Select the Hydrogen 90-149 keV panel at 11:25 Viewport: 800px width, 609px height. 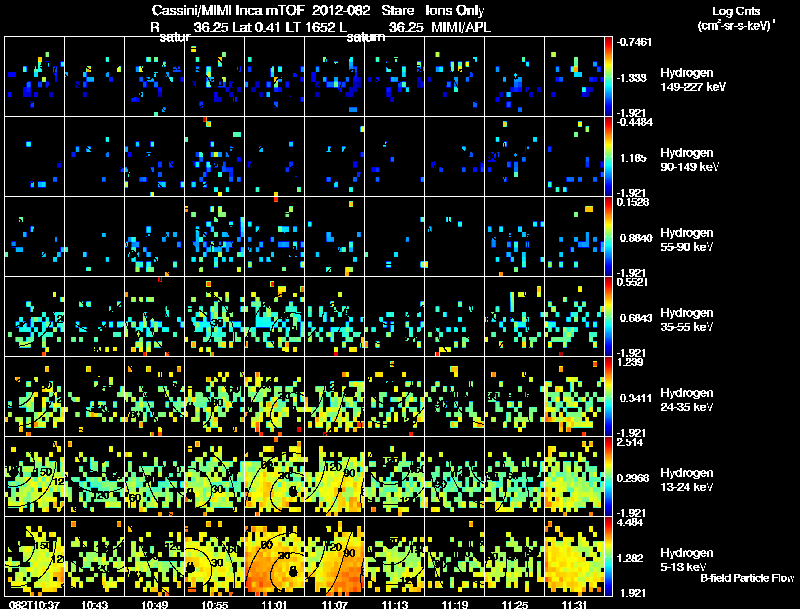pos(514,157)
